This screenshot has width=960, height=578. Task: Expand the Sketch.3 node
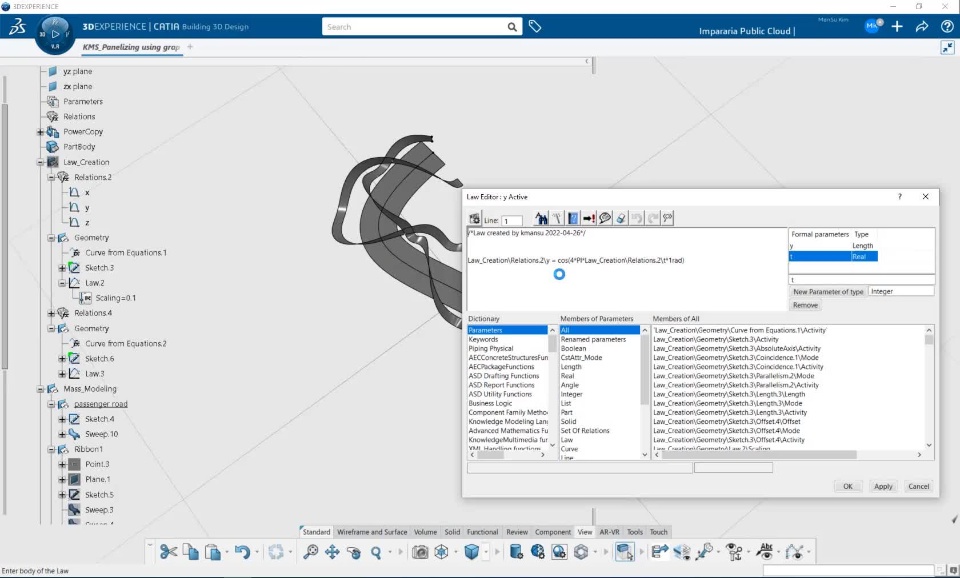tap(62, 268)
